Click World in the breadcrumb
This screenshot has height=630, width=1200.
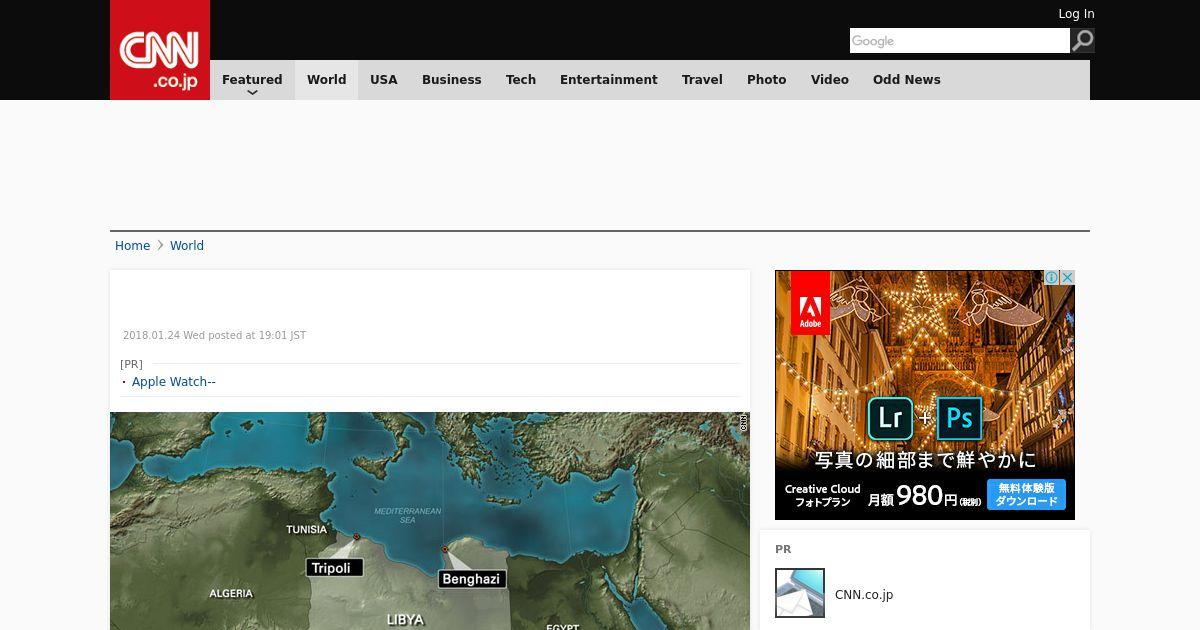(x=187, y=246)
